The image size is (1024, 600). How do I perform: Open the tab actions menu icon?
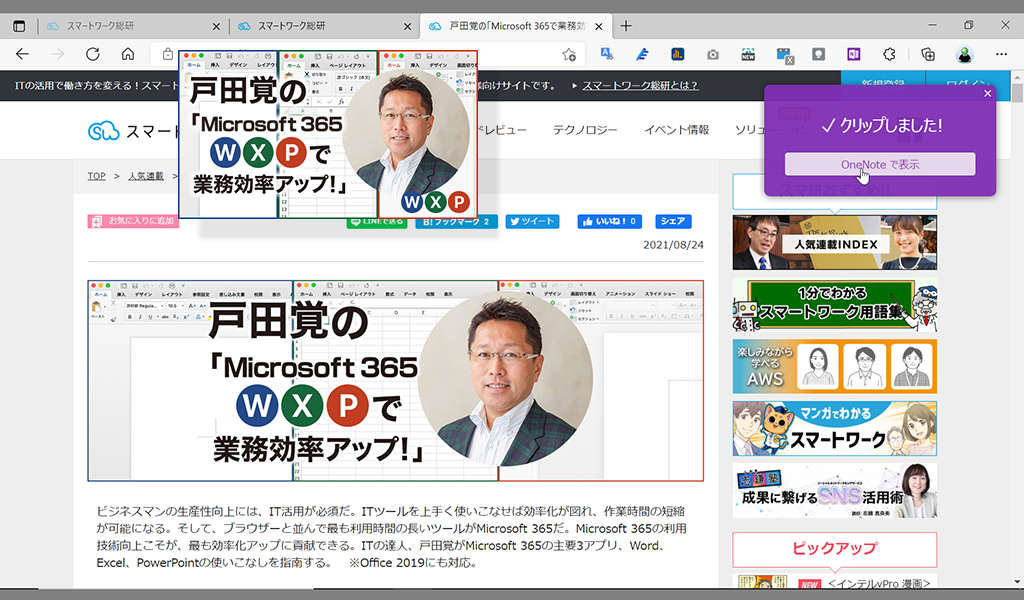point(19,26)
